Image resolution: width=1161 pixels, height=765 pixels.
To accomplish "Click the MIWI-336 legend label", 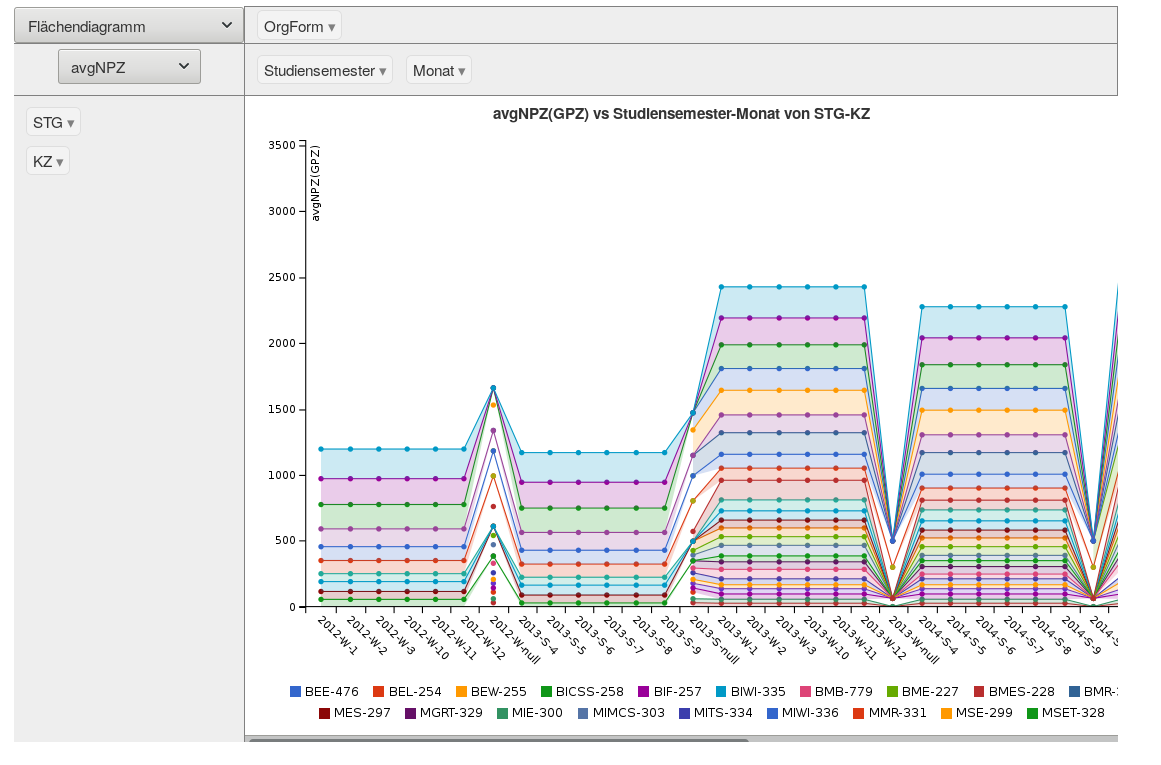I will [811, 713].
